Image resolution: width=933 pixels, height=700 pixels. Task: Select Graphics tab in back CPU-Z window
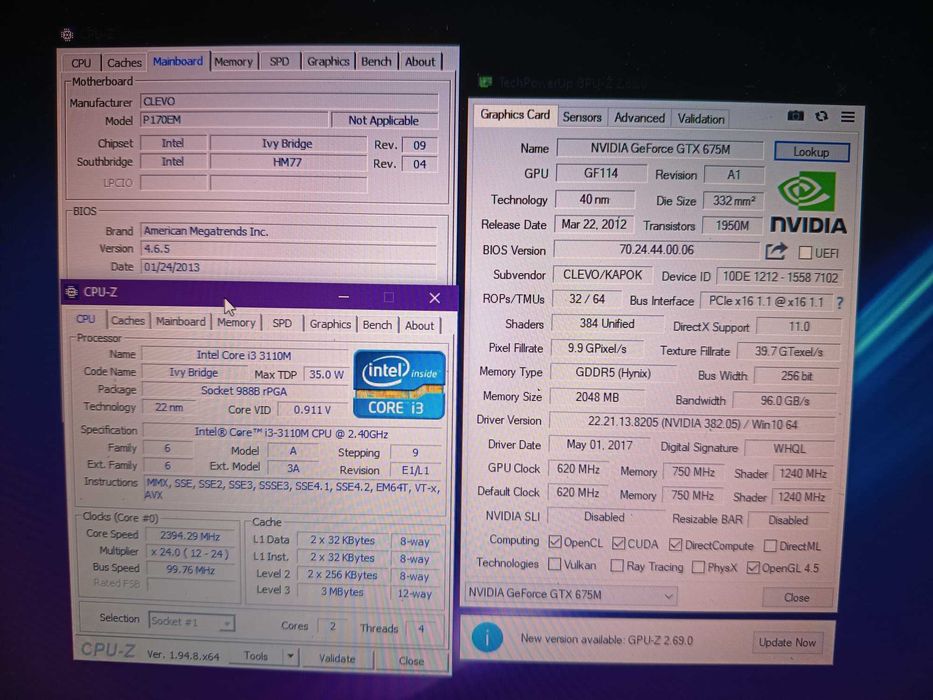pyautogui.click(x=328, y=61)
